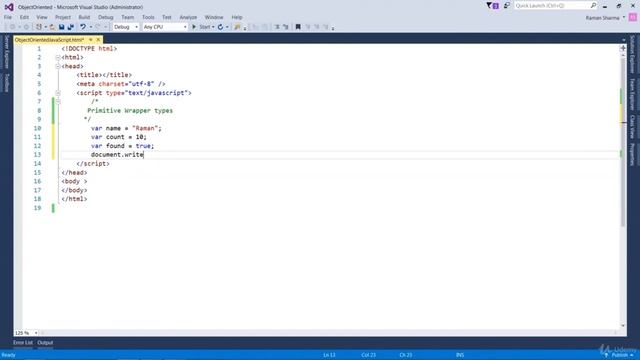Open the Build menu

coord(84,17)
